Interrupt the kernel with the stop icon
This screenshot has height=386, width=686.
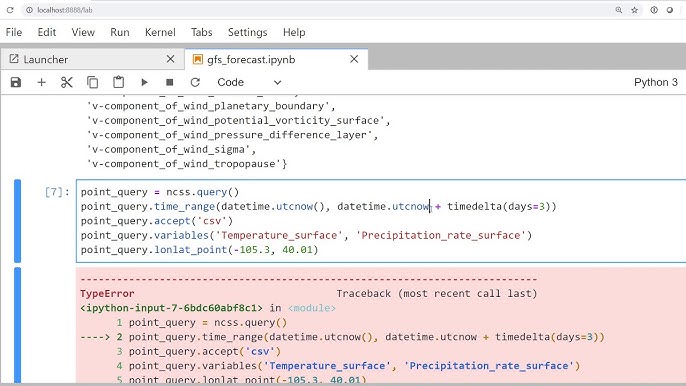tap(170, 82)
